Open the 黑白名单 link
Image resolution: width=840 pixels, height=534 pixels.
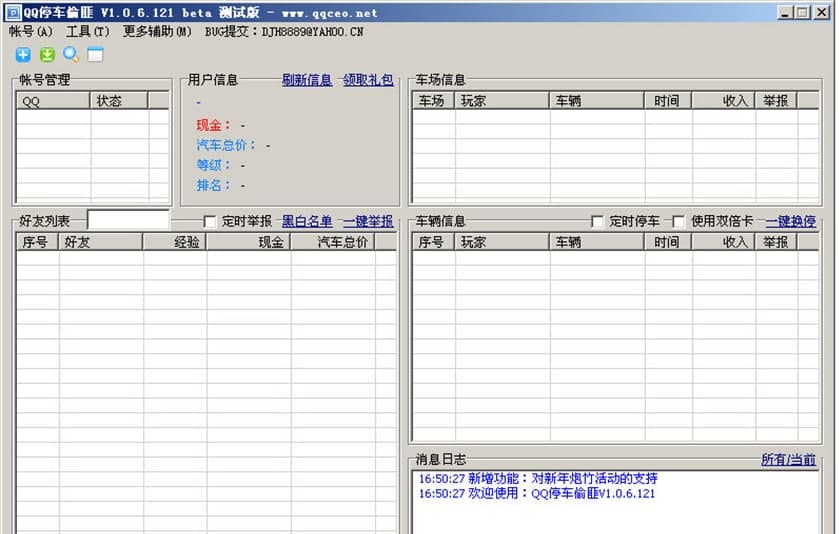(307, 221)
